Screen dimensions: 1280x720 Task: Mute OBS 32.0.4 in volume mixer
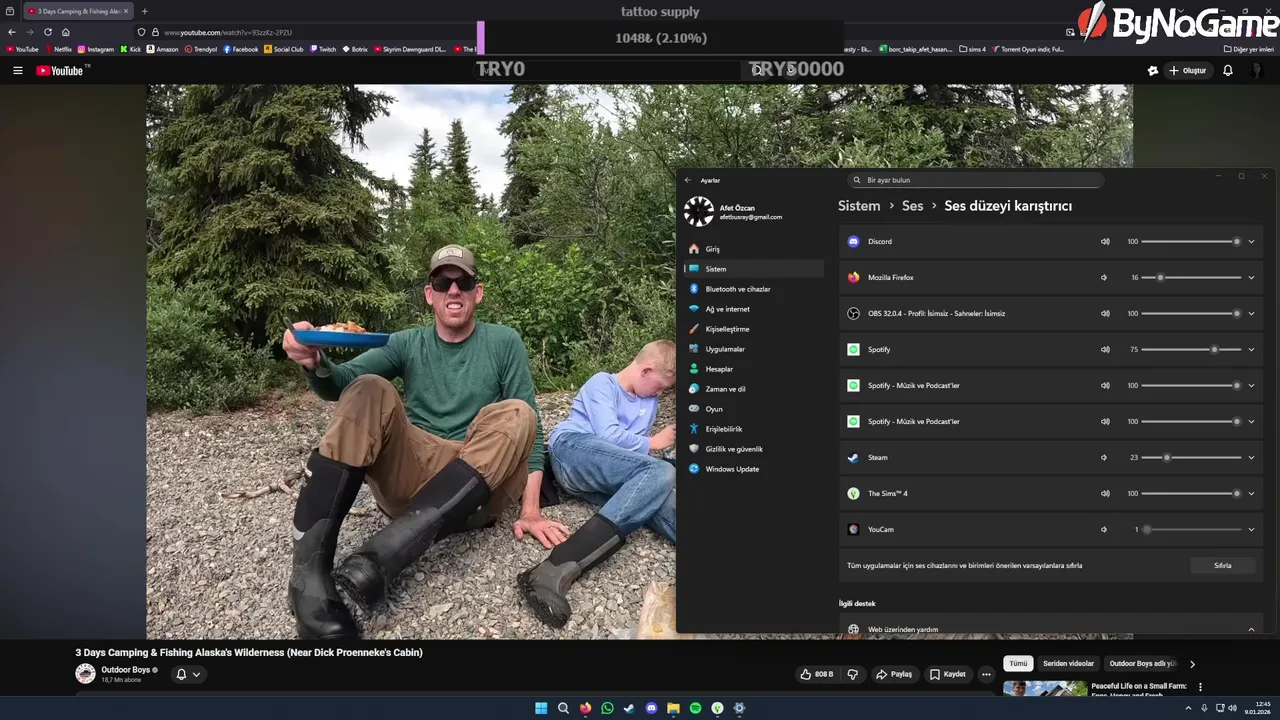[x=1105, y=313]
